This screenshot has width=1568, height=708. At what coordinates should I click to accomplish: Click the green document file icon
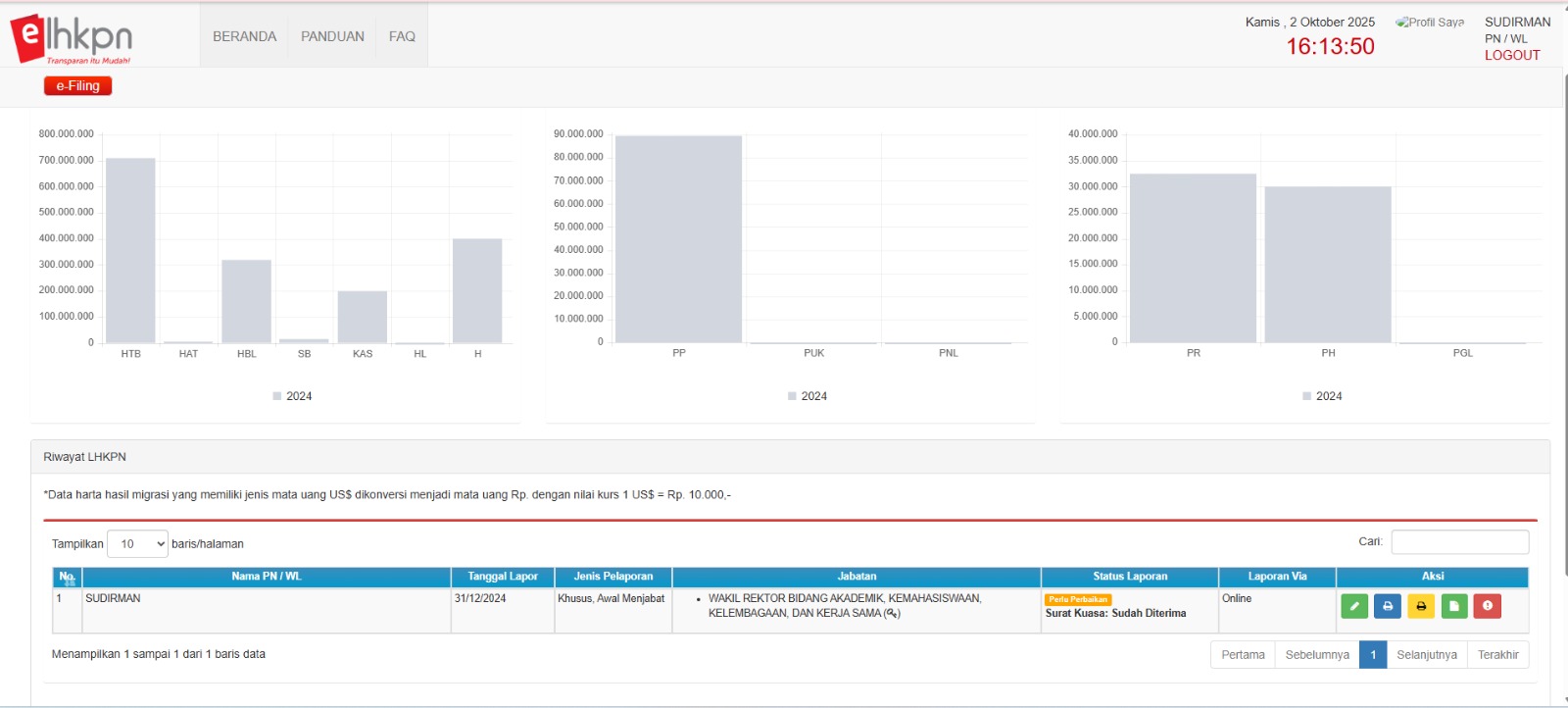coord(1453,606)
